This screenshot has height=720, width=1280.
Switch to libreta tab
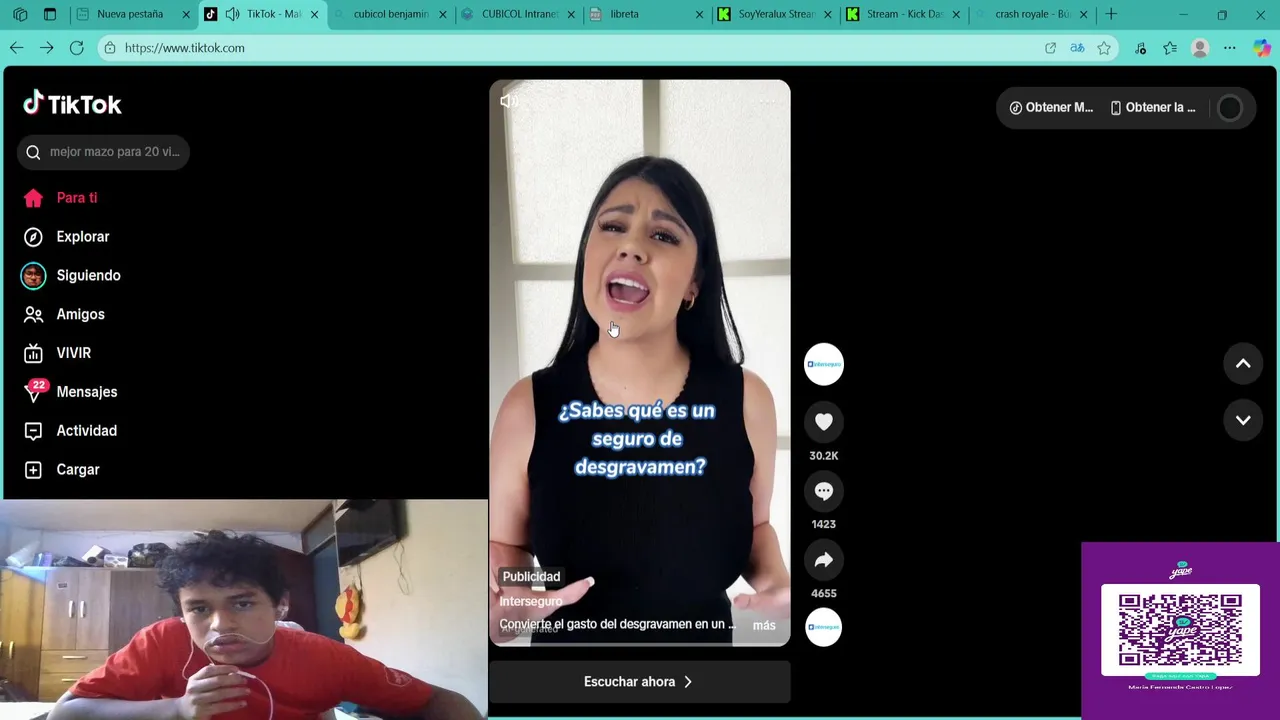click(x=646, y=14)
